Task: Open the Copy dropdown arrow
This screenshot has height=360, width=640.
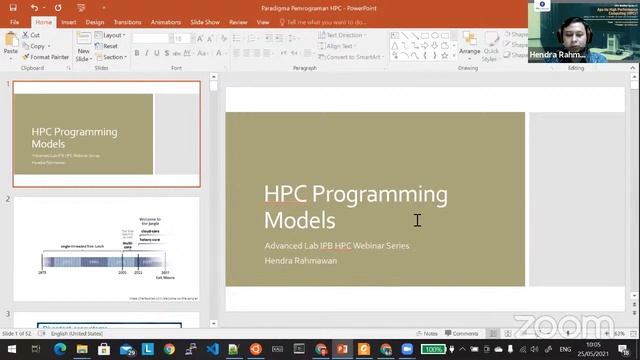Action: [49, 46]
